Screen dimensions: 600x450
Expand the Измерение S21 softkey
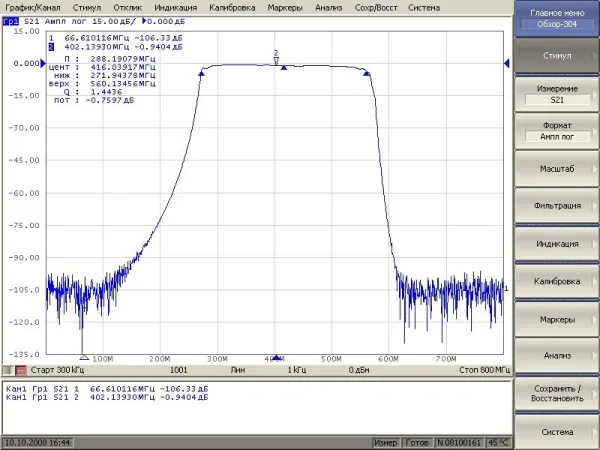pyautogui.click(x=556, y=95)
